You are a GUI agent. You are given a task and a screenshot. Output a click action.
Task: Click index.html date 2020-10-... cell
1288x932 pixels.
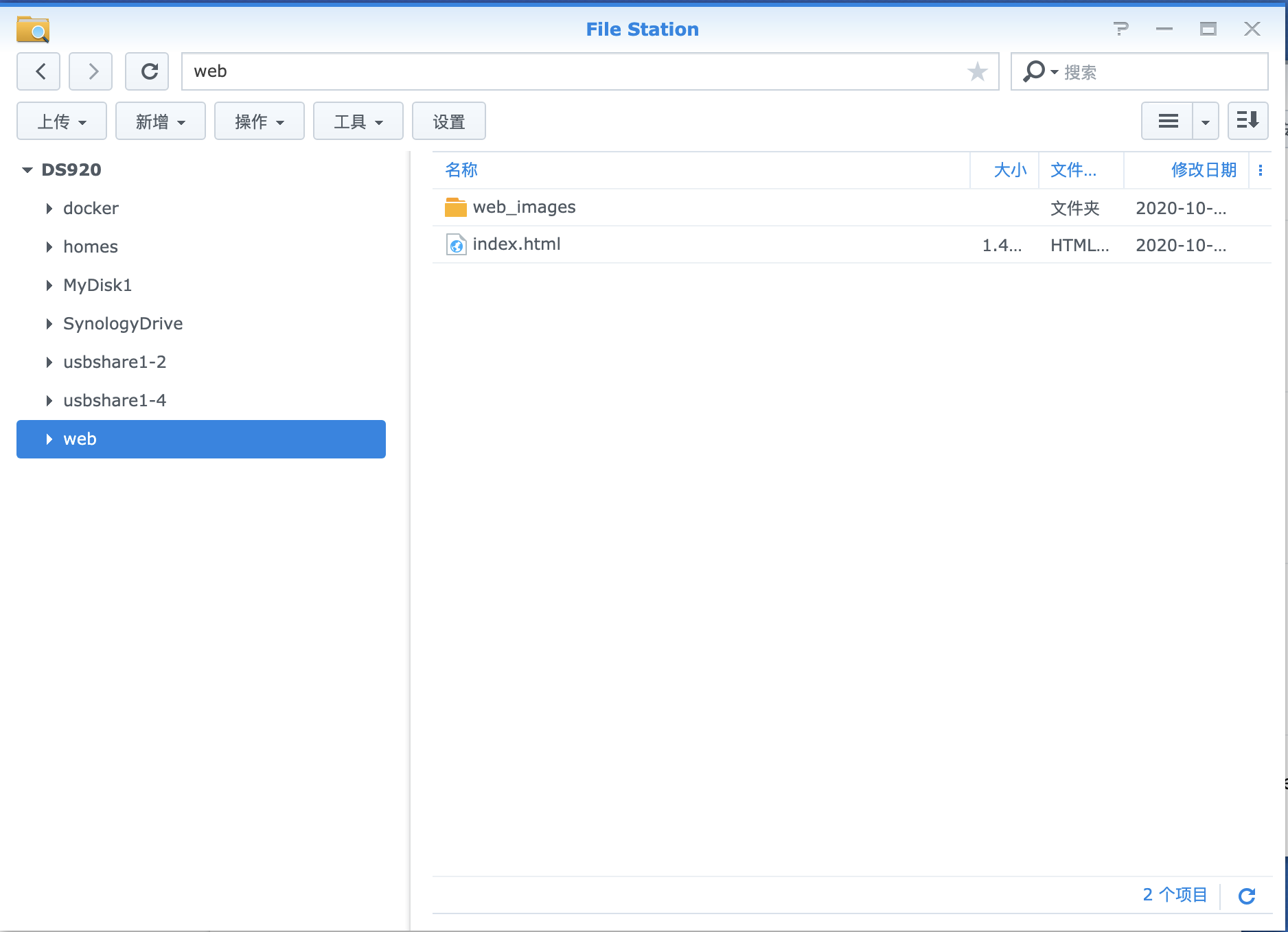(x=1181, y=246)
